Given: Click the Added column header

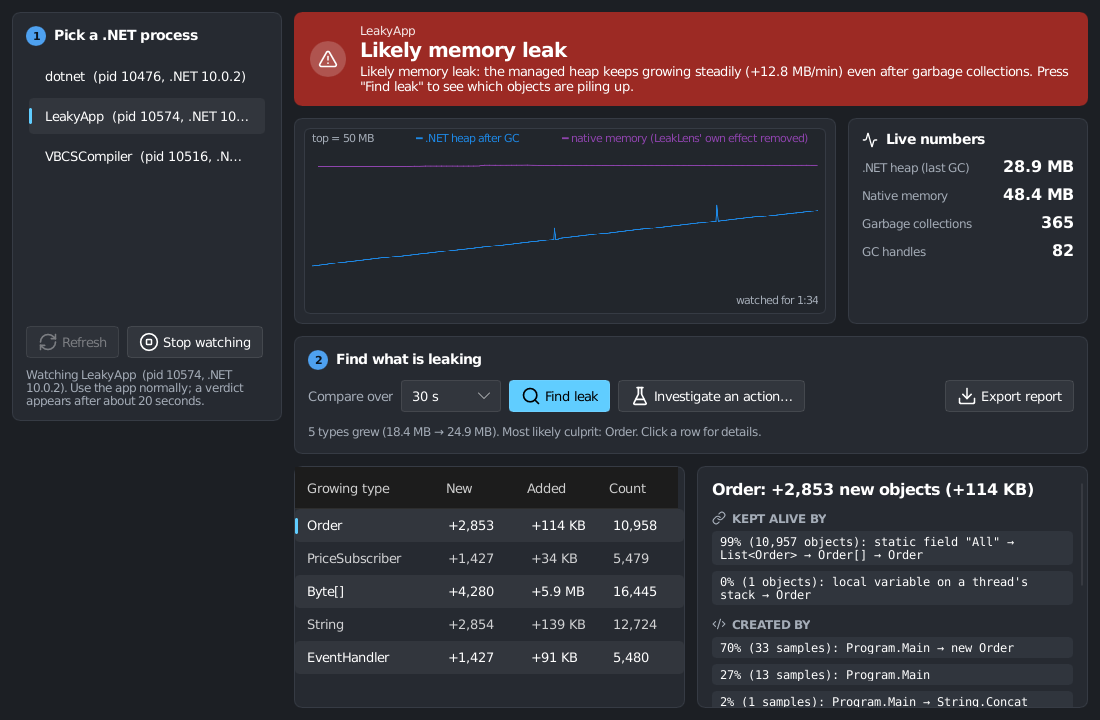Looking at the screenshot, I should (546, 488).
